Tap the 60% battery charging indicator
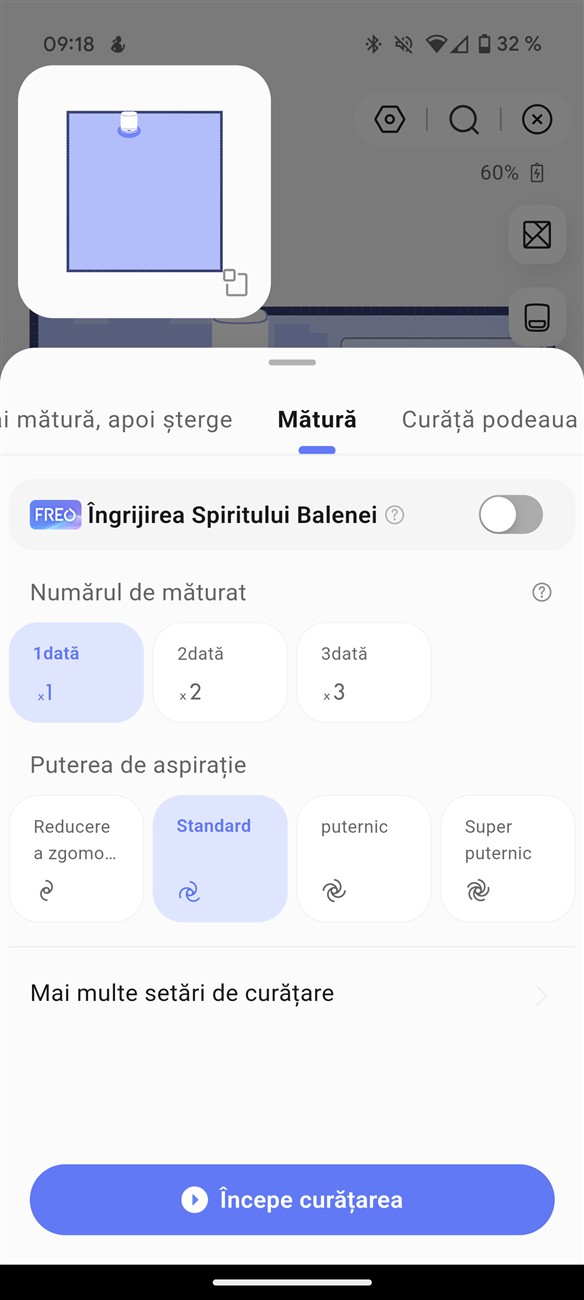584x1300 pixels. click(x=512, y=173)
